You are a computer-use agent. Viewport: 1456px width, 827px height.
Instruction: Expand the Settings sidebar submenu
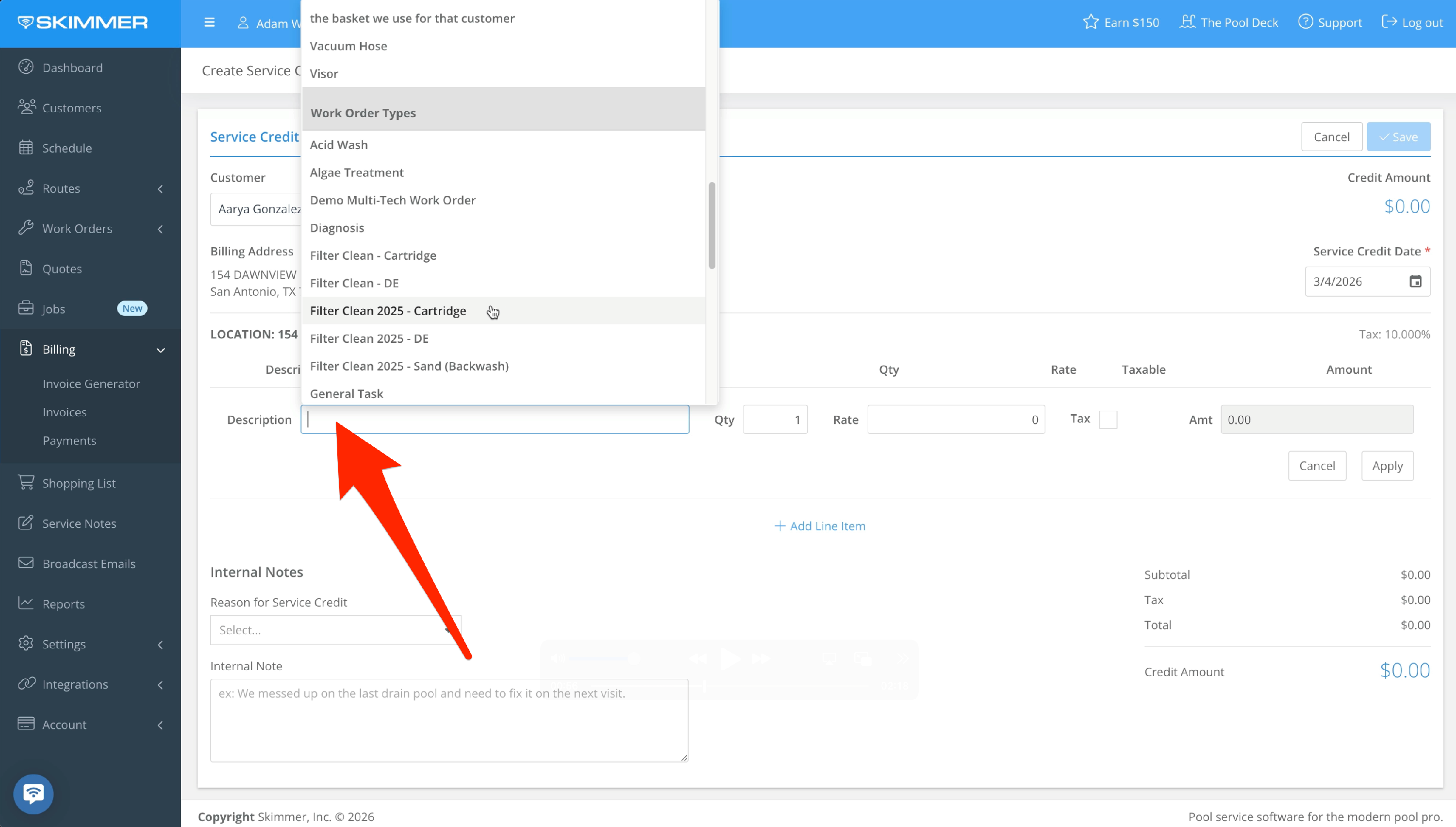click(x=160, y=644)
